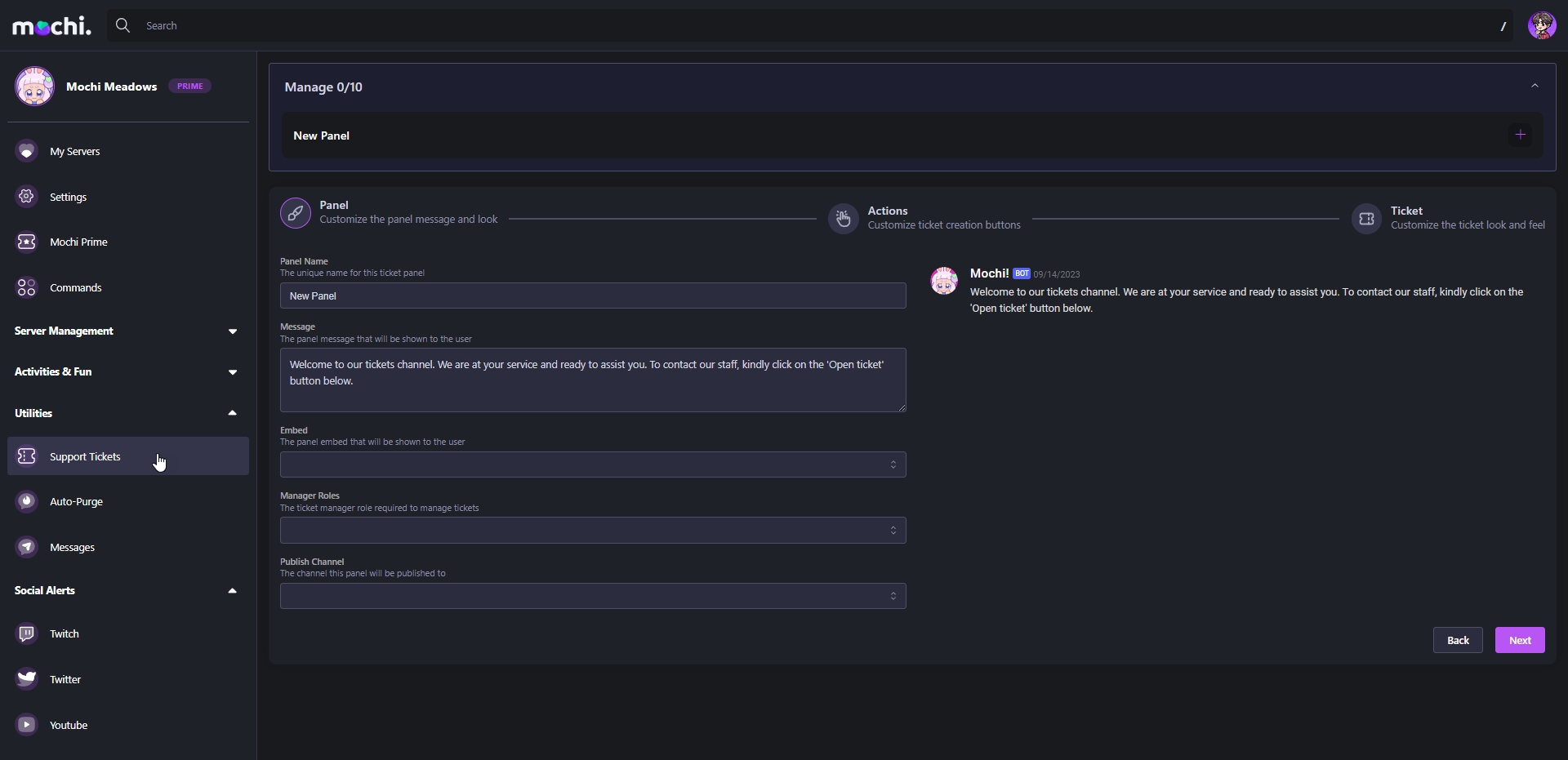This screenshot has height=760, width=1568.
Task: Click into the Panel Name field
Action: click(593, 296)
